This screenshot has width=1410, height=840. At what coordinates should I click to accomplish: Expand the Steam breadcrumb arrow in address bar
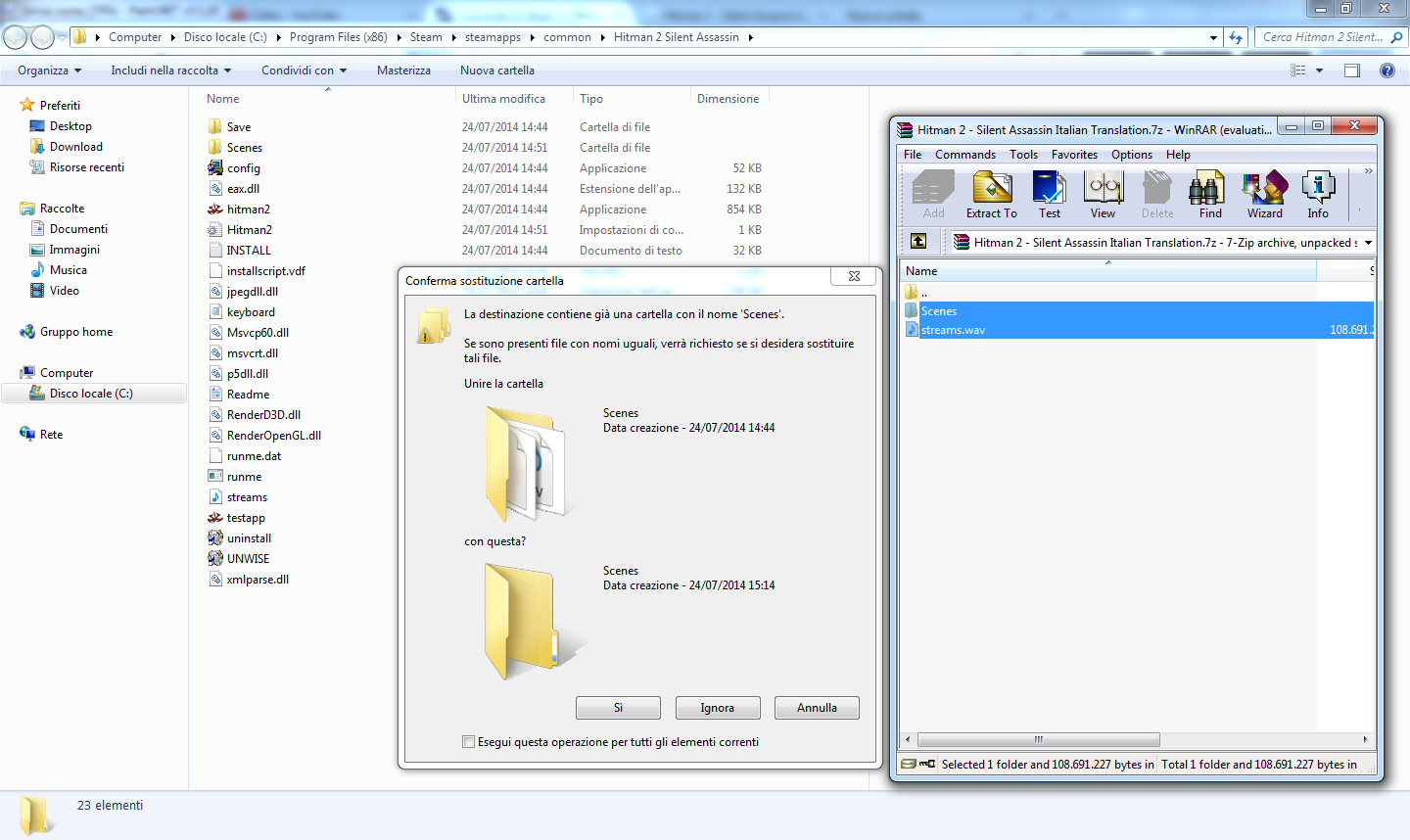[454, 37]
